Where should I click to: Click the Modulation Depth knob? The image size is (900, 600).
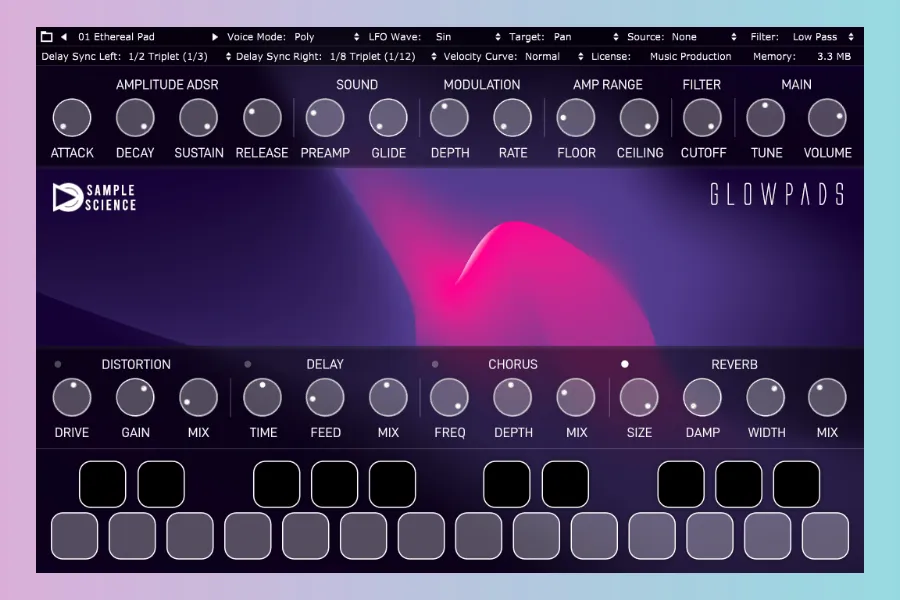(x=449, y=118)
